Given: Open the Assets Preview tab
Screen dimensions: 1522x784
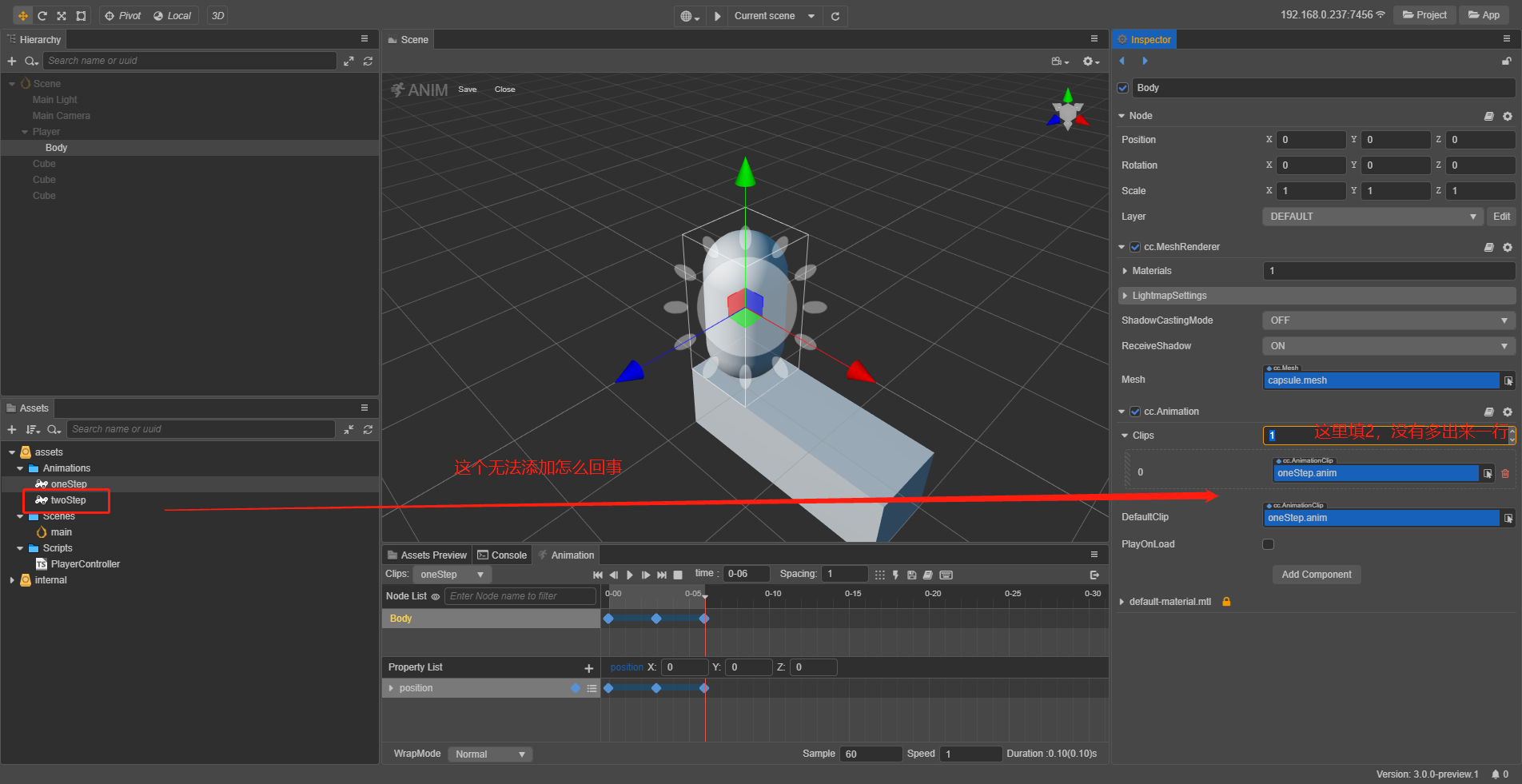Looking at the screenshot, I should 427,555.
